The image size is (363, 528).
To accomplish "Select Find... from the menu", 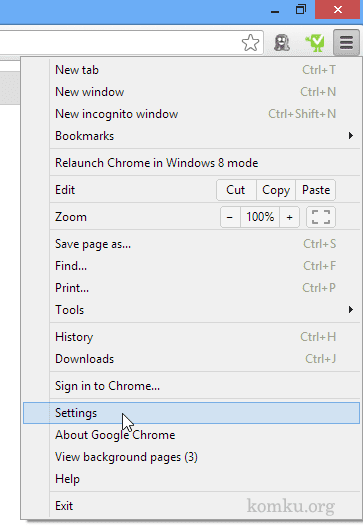I will coord(205,266).
